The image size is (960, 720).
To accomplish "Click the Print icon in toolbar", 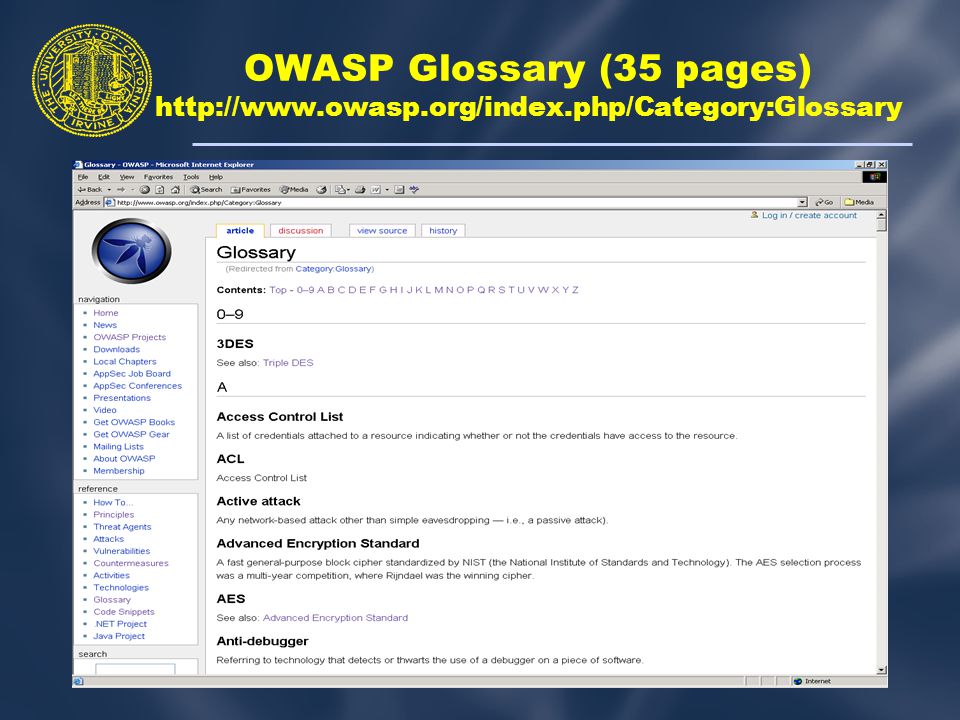I will (x=360, y=189).
